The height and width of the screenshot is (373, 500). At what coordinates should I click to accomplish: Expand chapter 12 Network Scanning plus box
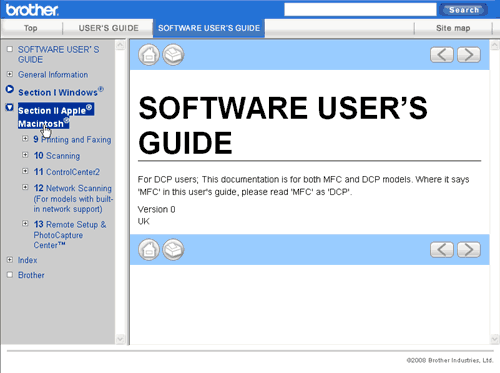coord(25,187)
